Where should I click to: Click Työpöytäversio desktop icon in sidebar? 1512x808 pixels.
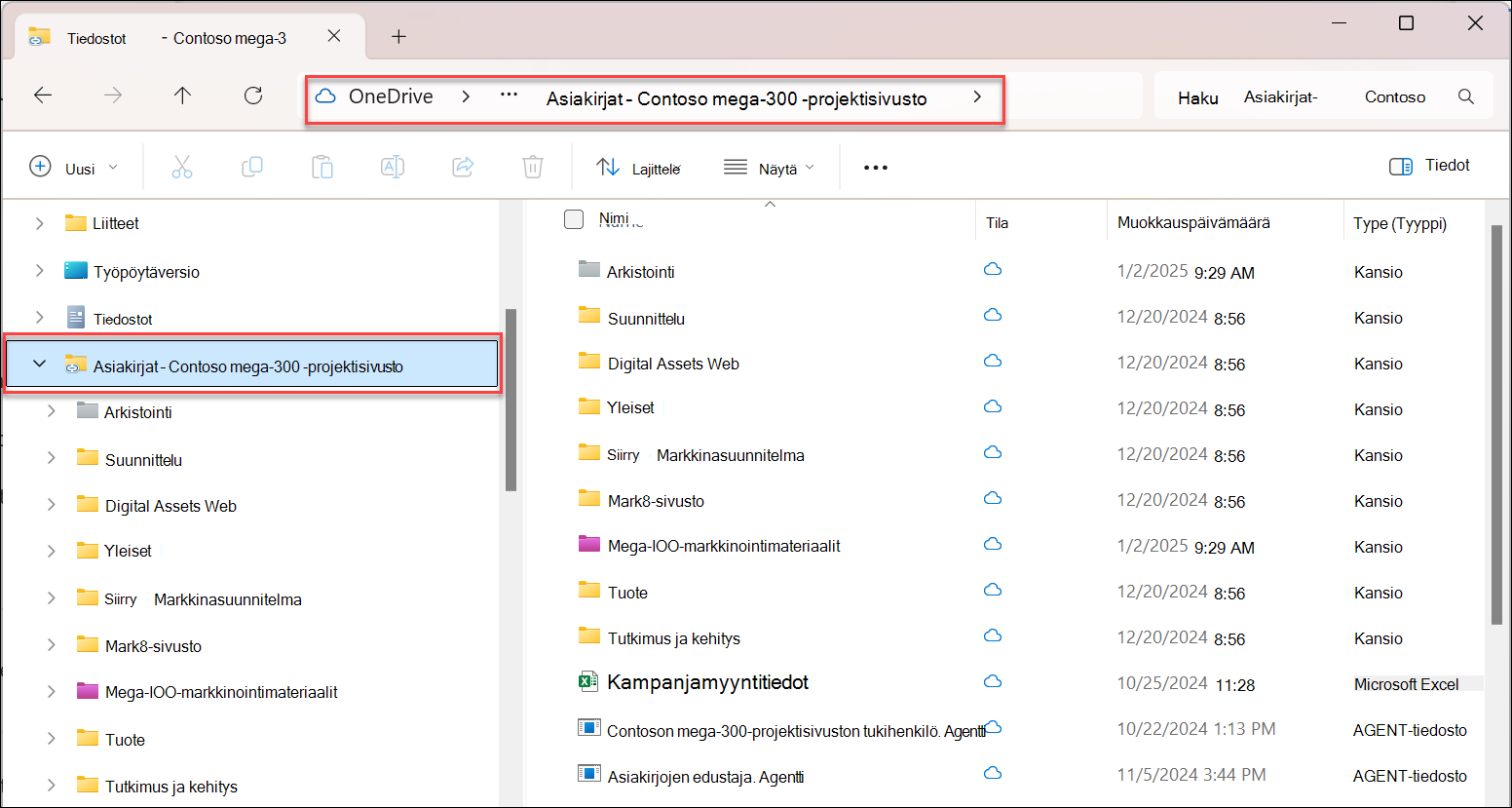tap(76, 270)
